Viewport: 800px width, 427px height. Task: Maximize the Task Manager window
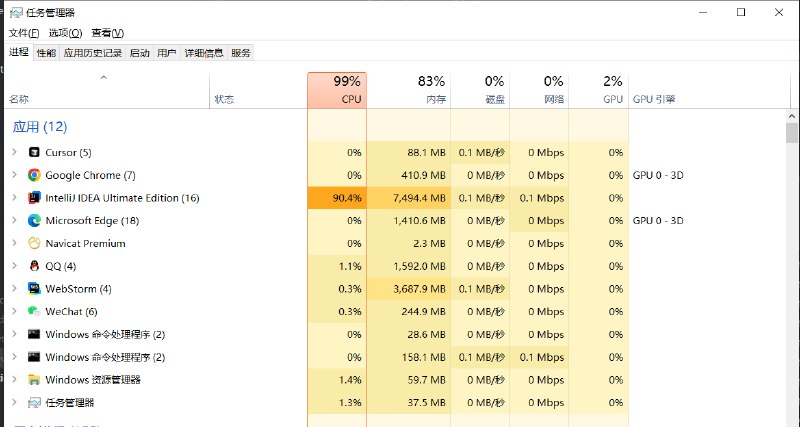click(741, 12)
